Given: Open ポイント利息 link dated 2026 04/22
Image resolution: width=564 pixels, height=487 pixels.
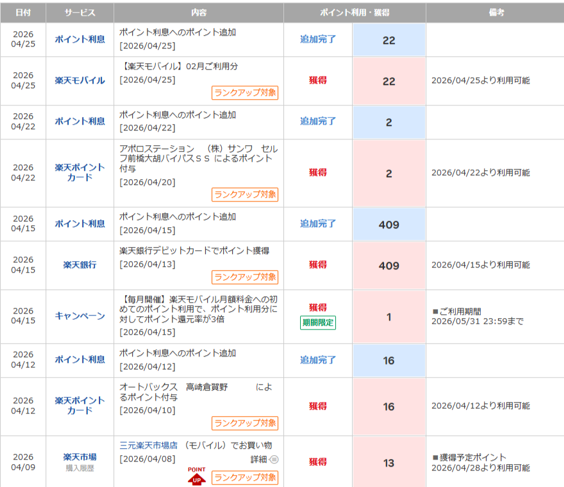Looking at the screenshot, I should (x=80, y=121).
